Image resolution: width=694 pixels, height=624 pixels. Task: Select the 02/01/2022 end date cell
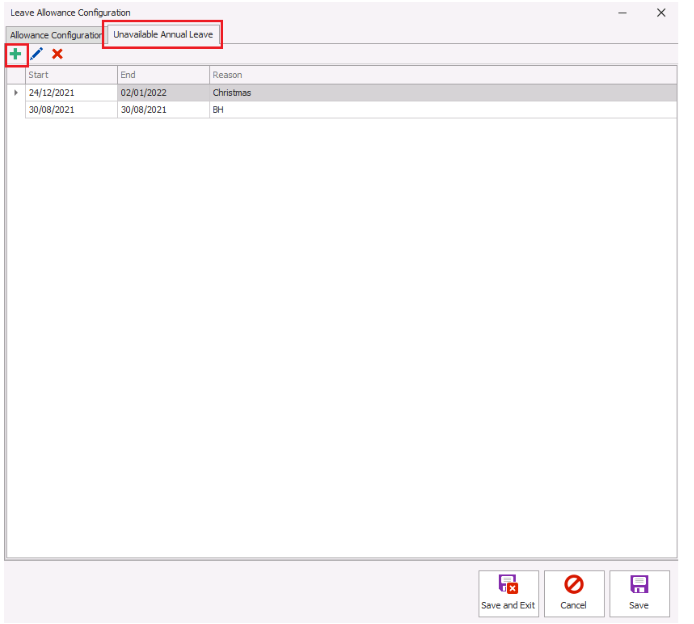(x=162, y=93)
